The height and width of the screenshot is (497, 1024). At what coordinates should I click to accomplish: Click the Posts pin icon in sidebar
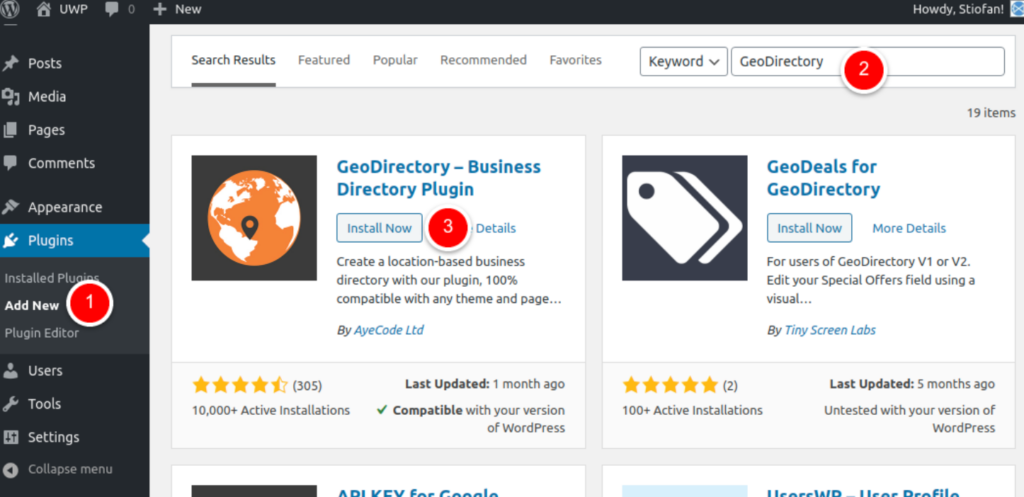pyautogui.click(x=10, y=63)
